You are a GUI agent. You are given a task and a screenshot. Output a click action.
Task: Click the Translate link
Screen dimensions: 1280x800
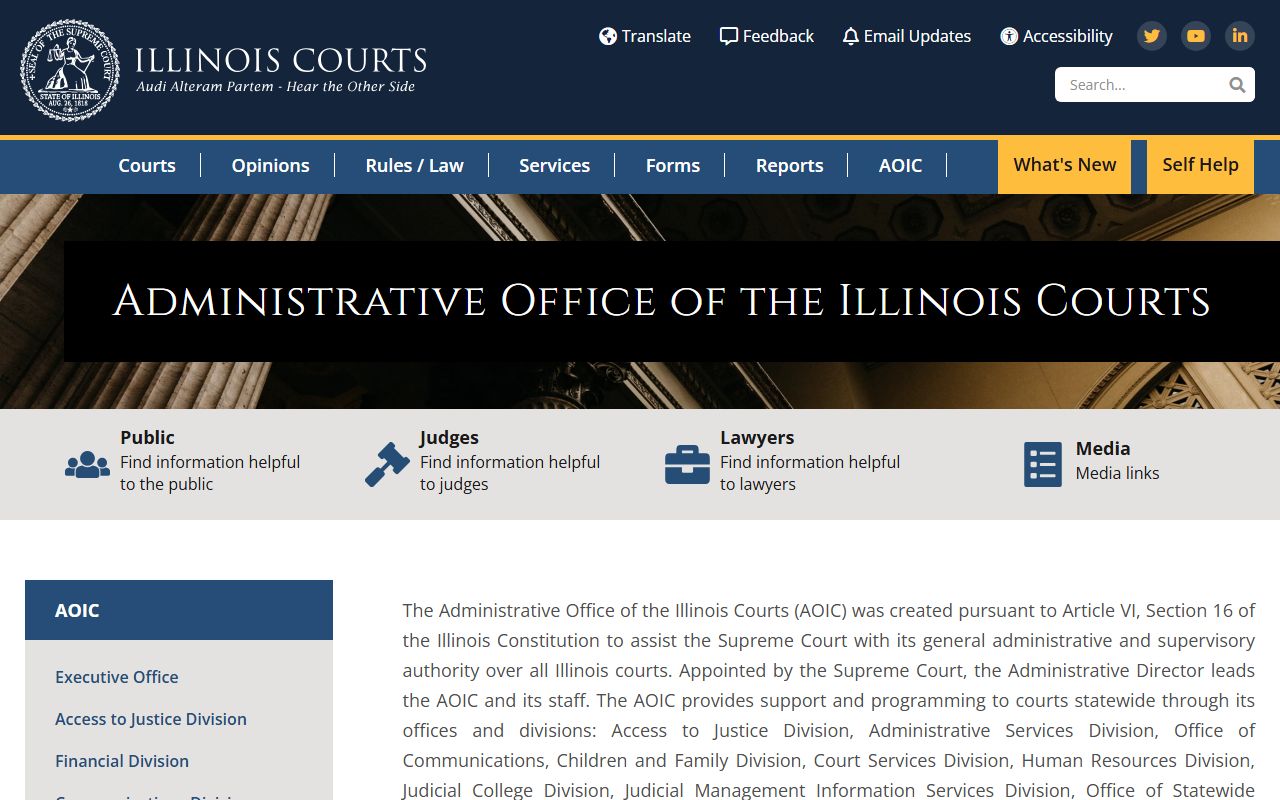(656, 36)
